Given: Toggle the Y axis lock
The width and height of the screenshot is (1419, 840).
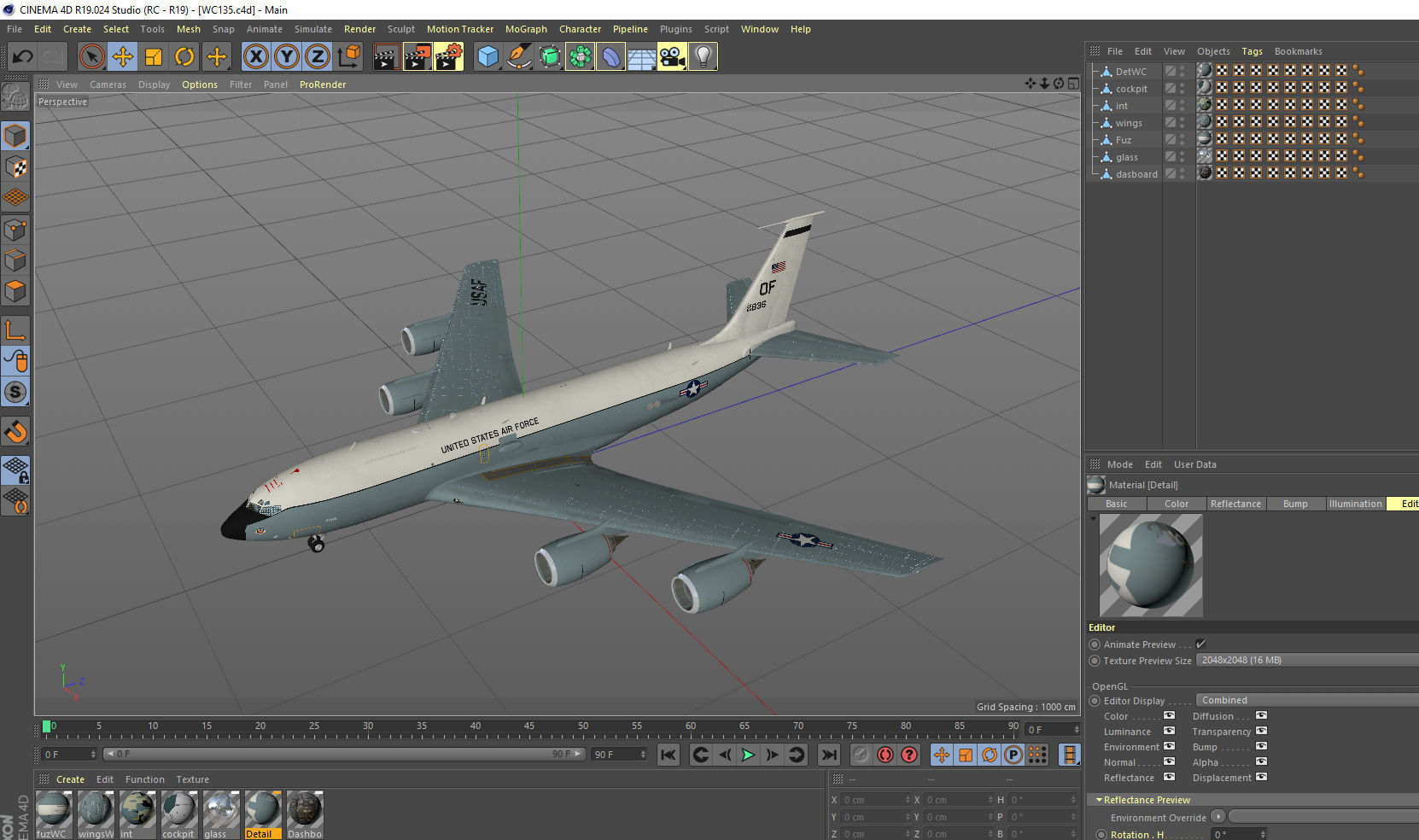Looking at the screenshot, I should [287, 57].
